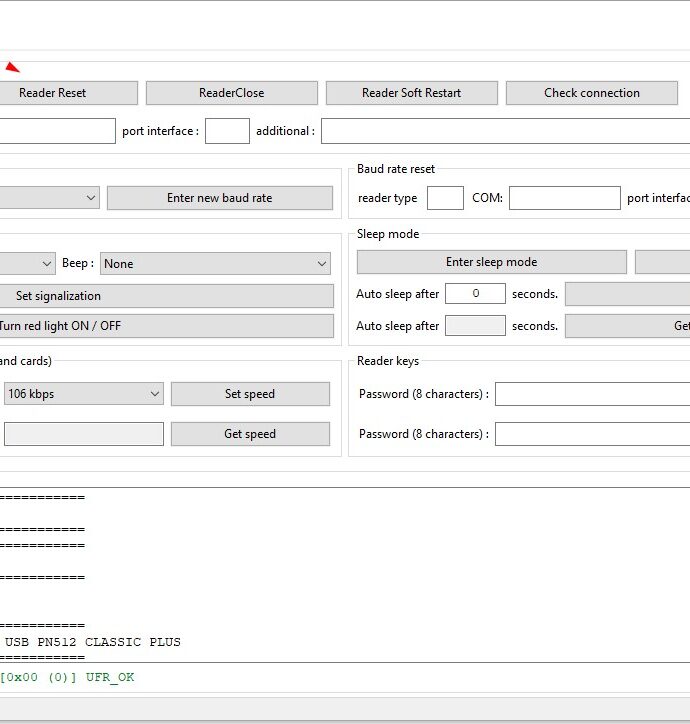The image size is (690, 724).
Task: Click the second, grayed Auto sleep after field
Action: (475, 326)
